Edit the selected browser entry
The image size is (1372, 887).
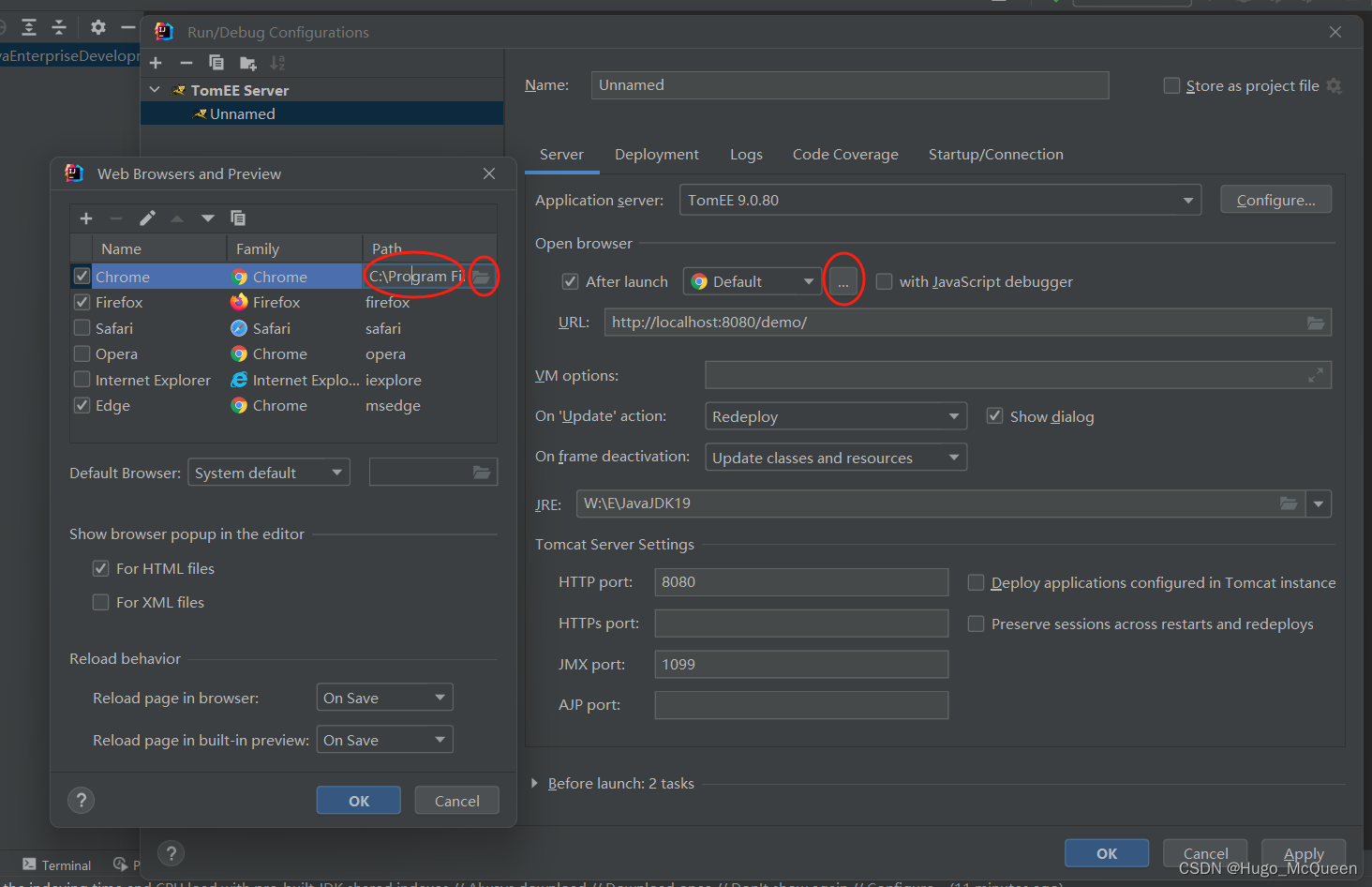point(147,218)
